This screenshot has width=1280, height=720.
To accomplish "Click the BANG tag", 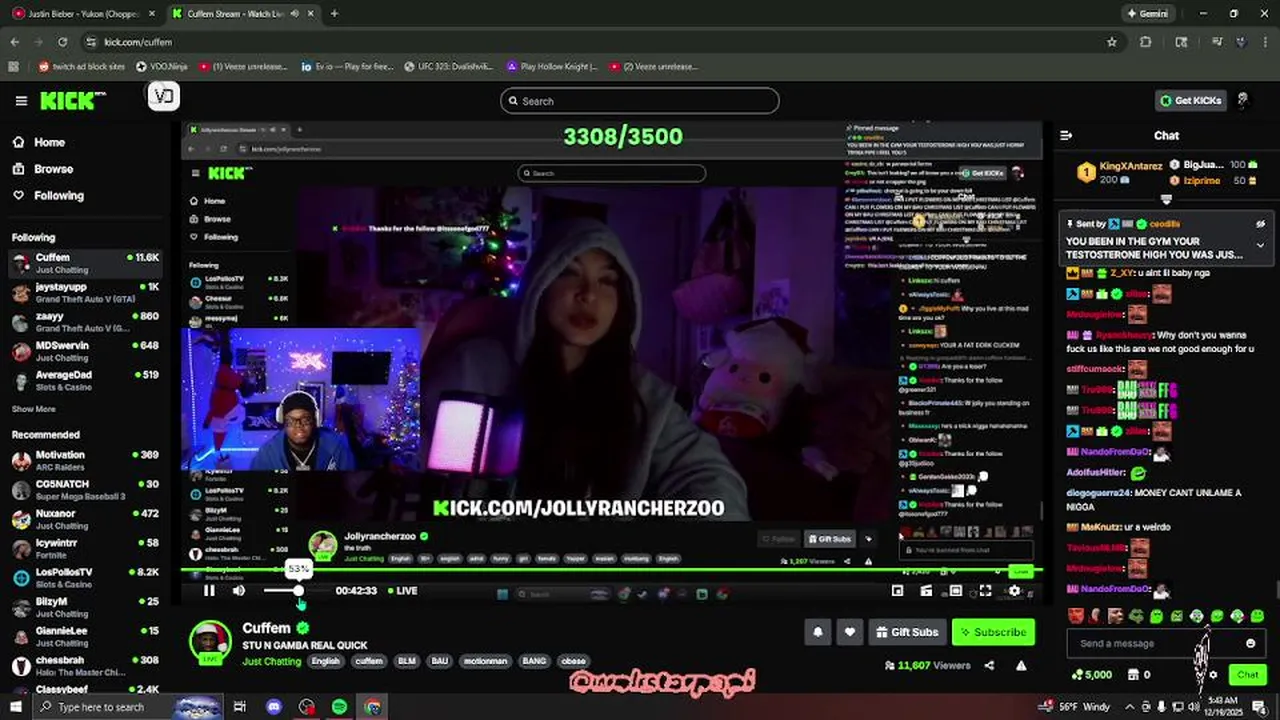I will 534,661.
